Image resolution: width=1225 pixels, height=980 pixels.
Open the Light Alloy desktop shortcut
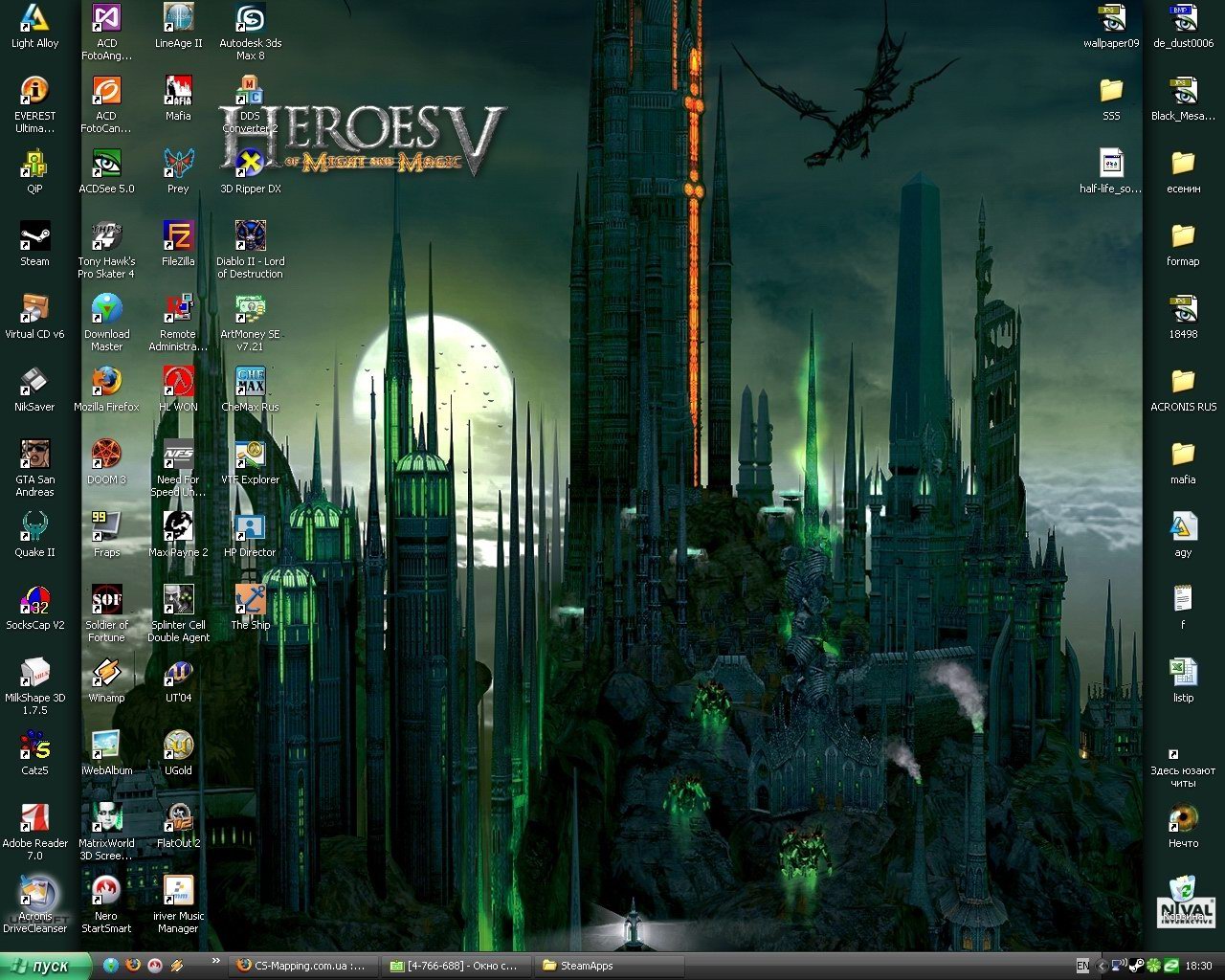pos(34,19)
